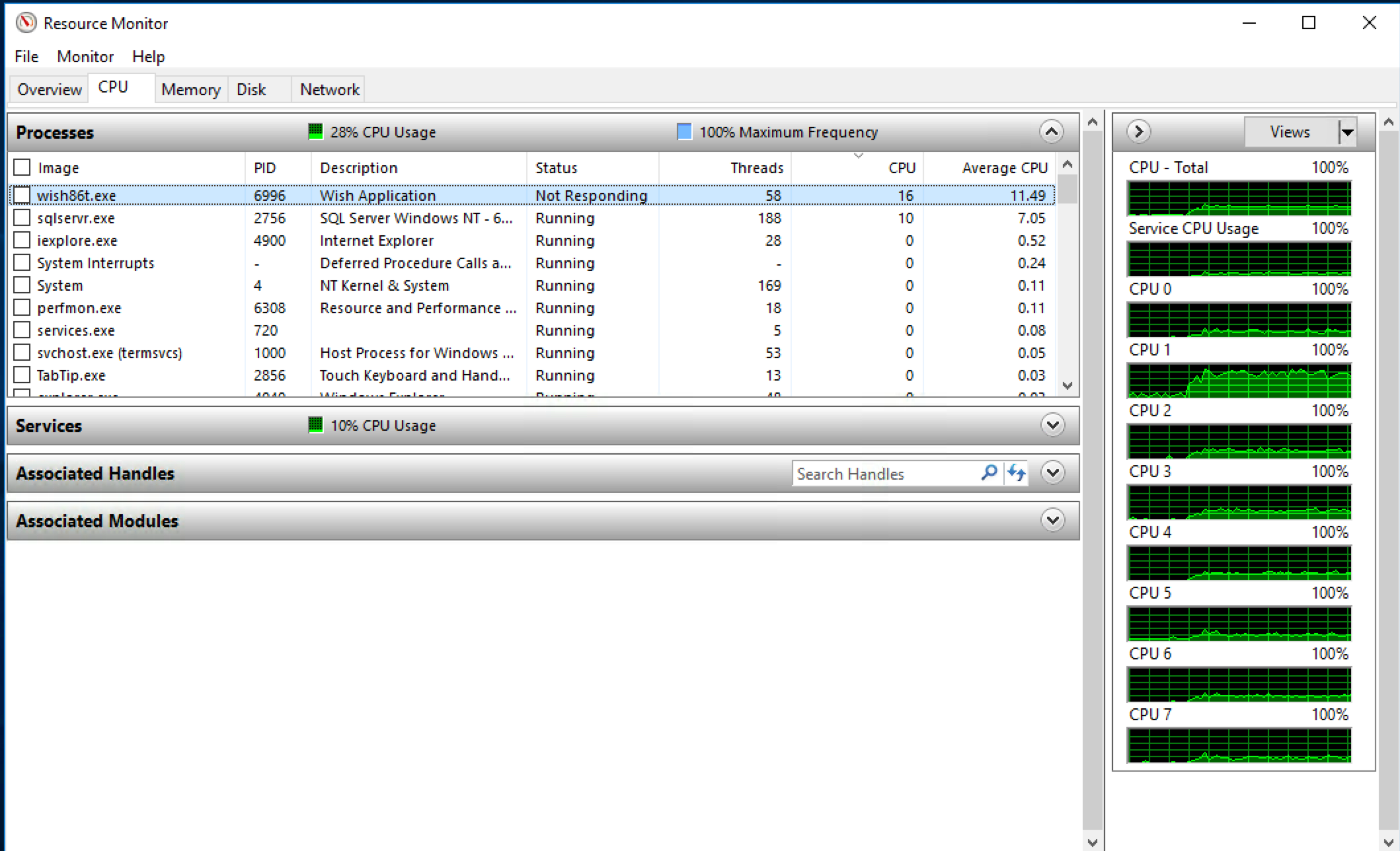Click green CPU Usage indicator in Processes header
1400x851 pixels.
click(315, 131)
